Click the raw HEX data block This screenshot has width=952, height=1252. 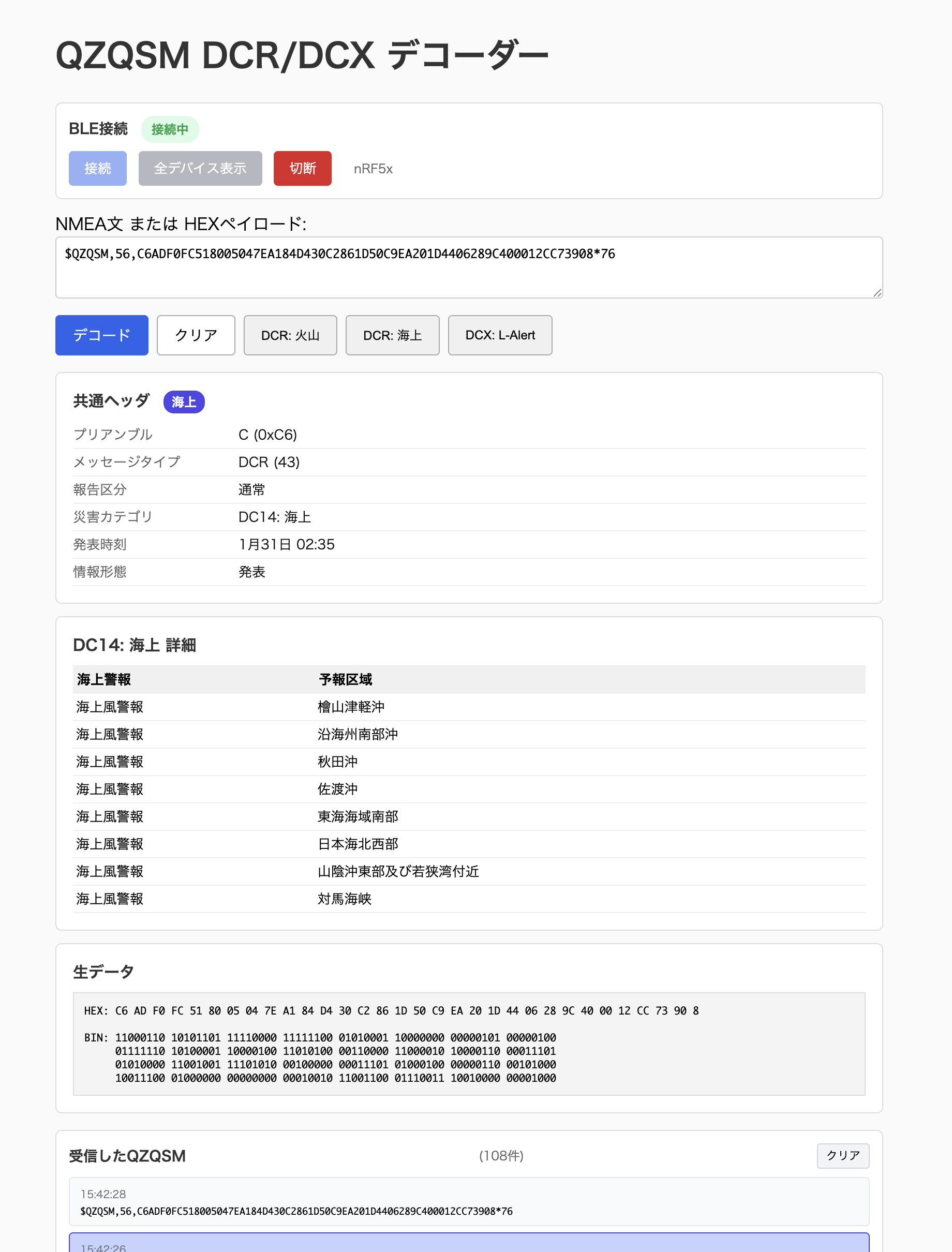point(469,1044)
